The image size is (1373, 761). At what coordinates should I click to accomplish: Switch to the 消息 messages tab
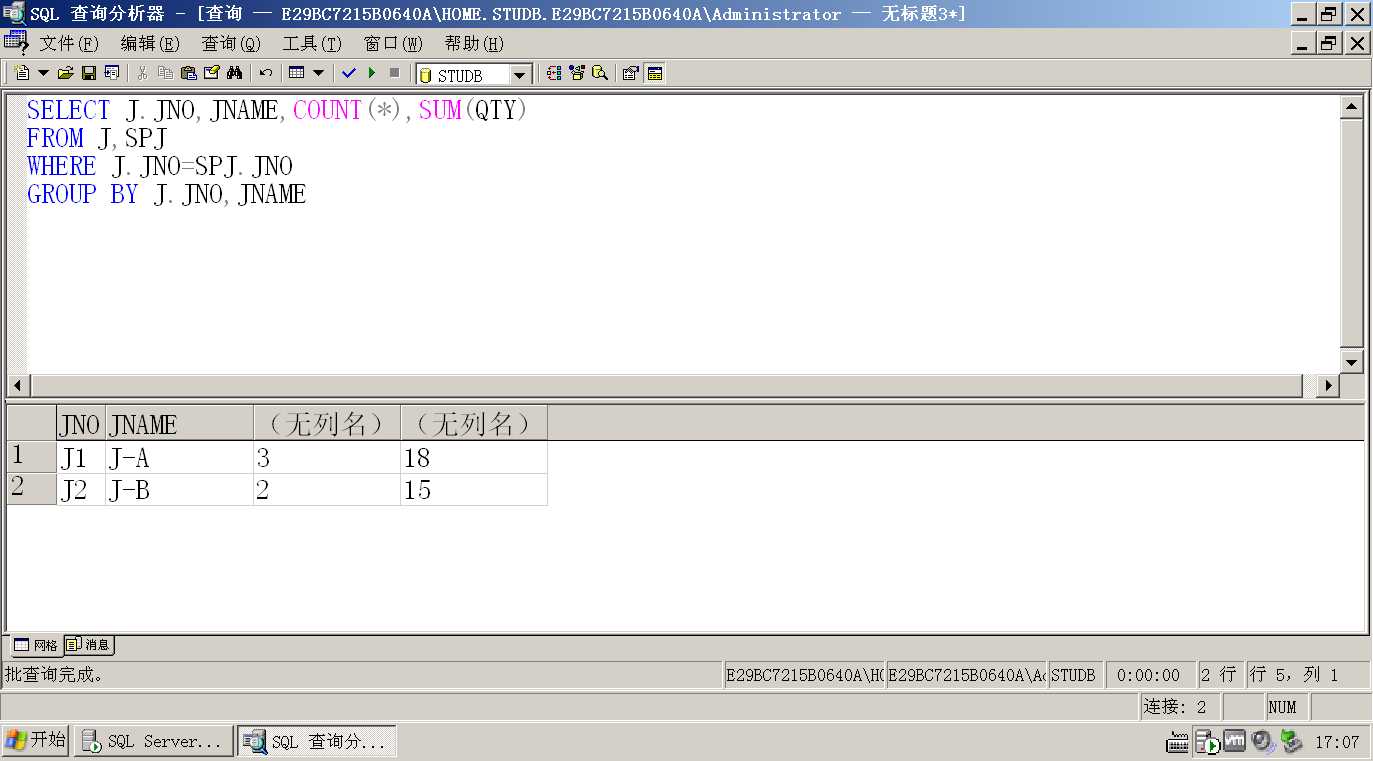[x=89, y=645]
